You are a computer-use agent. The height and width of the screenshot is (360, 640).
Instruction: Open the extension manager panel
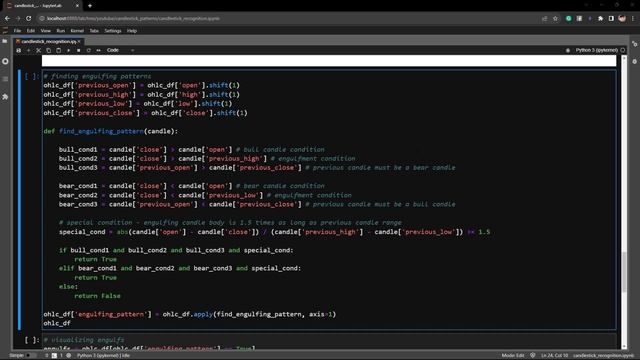pyautogui.click(x=5, y=97)
